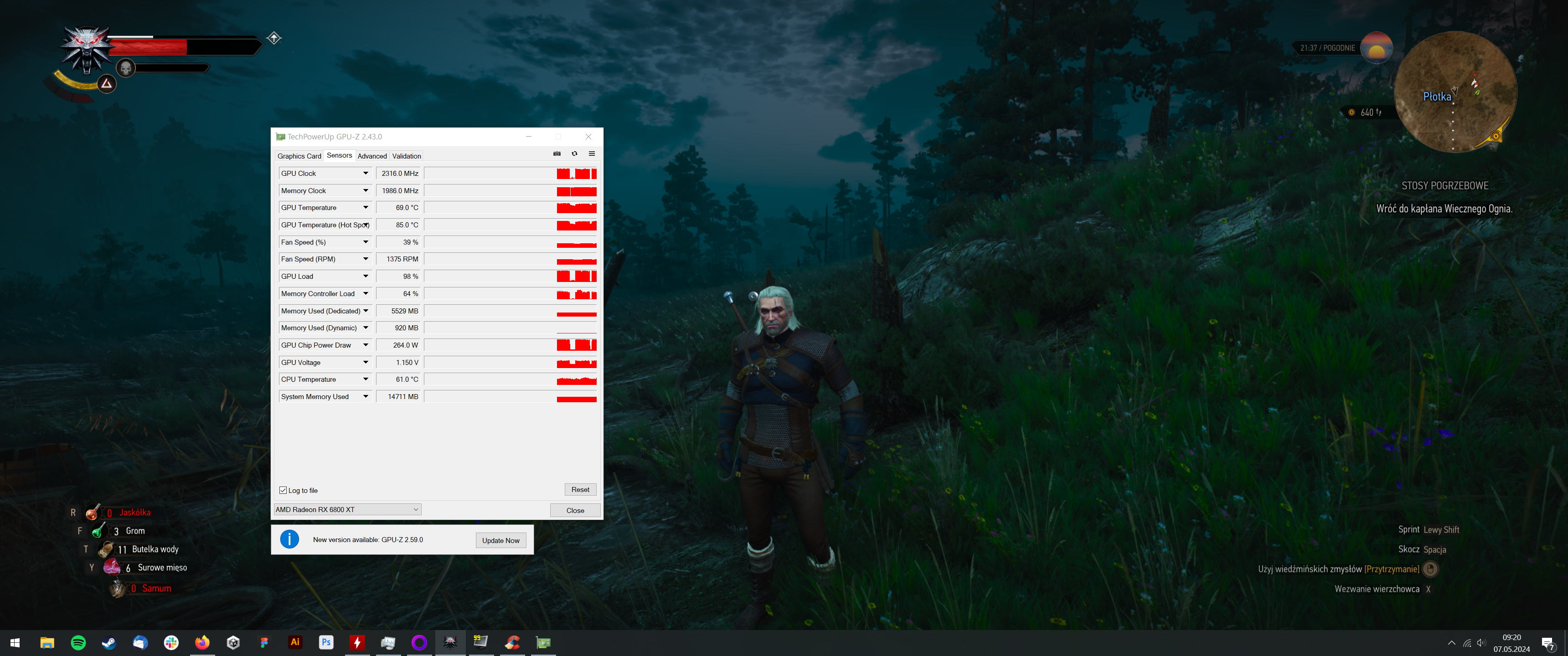Click the Reset button in GPU-Z
The width and height of the screenshot is (1568, 656).
(x=580, y=490)
